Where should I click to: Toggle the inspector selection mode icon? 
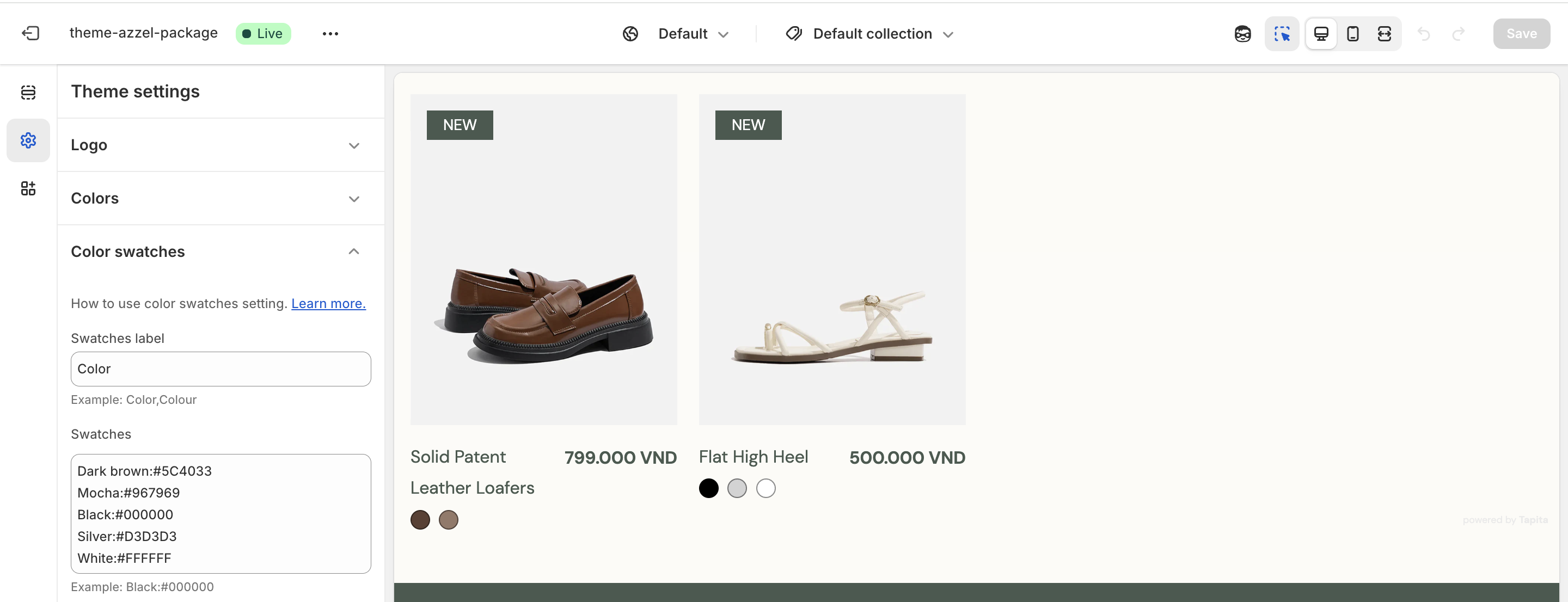click(1281, 34)
